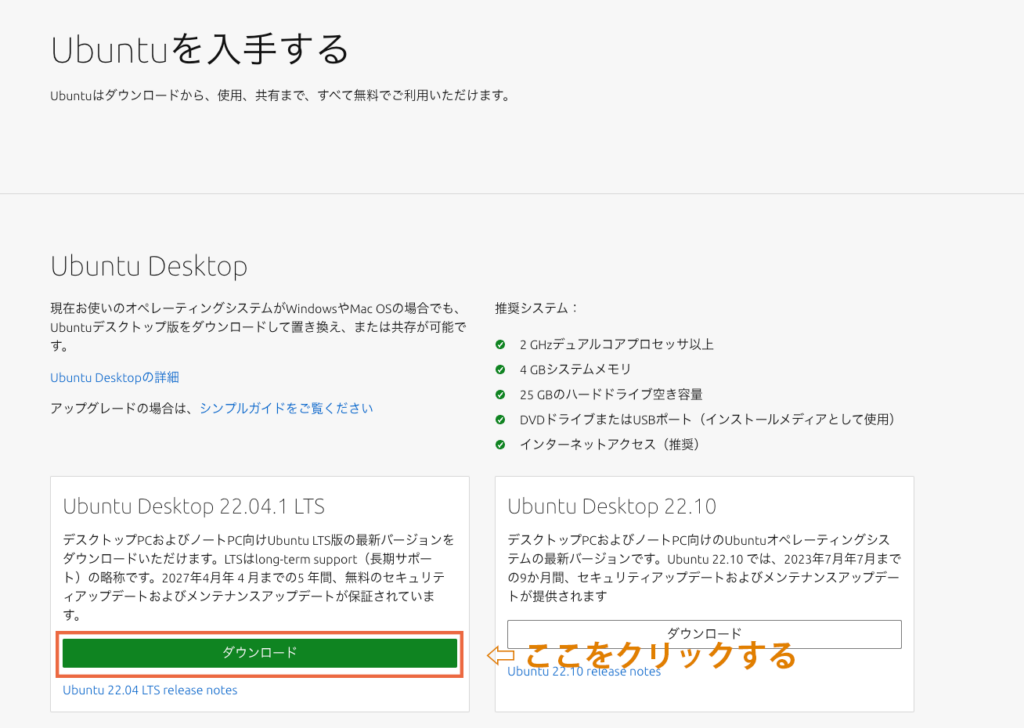The image size is (1024, 728).
Task: Open the シンプルガイドをご覧ください upgrade guide link
Action: coord(286,408)
